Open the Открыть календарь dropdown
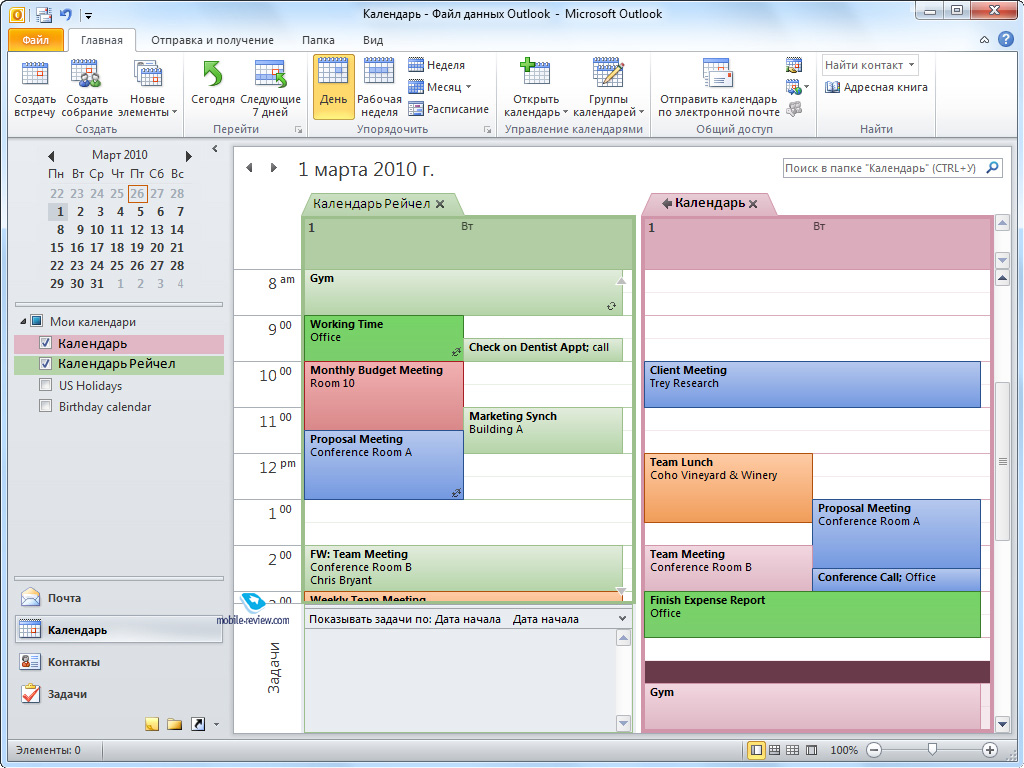The height and width of the screenshot is (768, 1024). [x=536, y=89]
